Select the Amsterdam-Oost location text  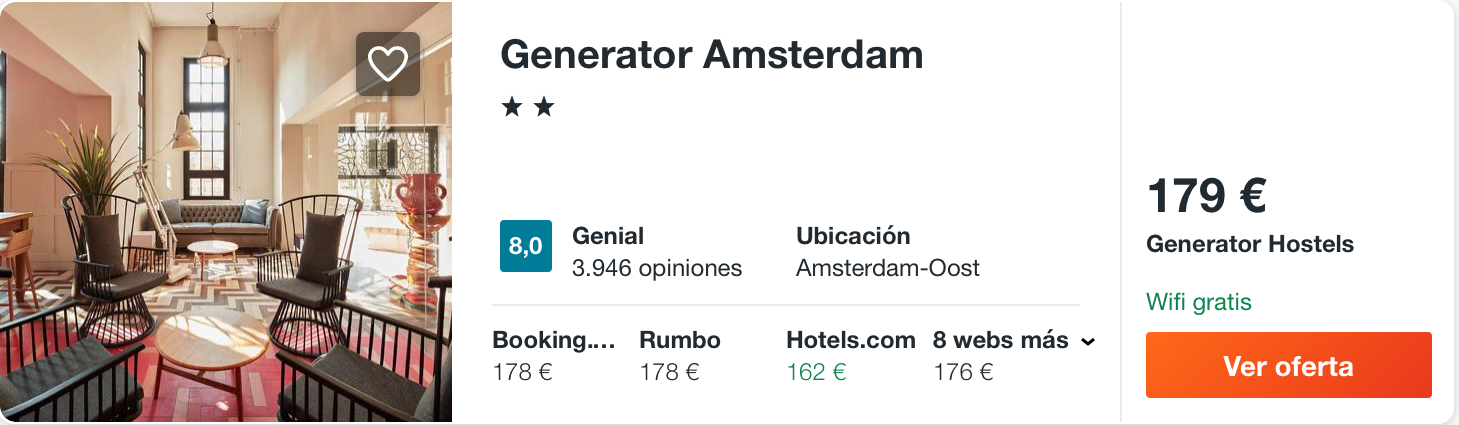click(888, 268)
